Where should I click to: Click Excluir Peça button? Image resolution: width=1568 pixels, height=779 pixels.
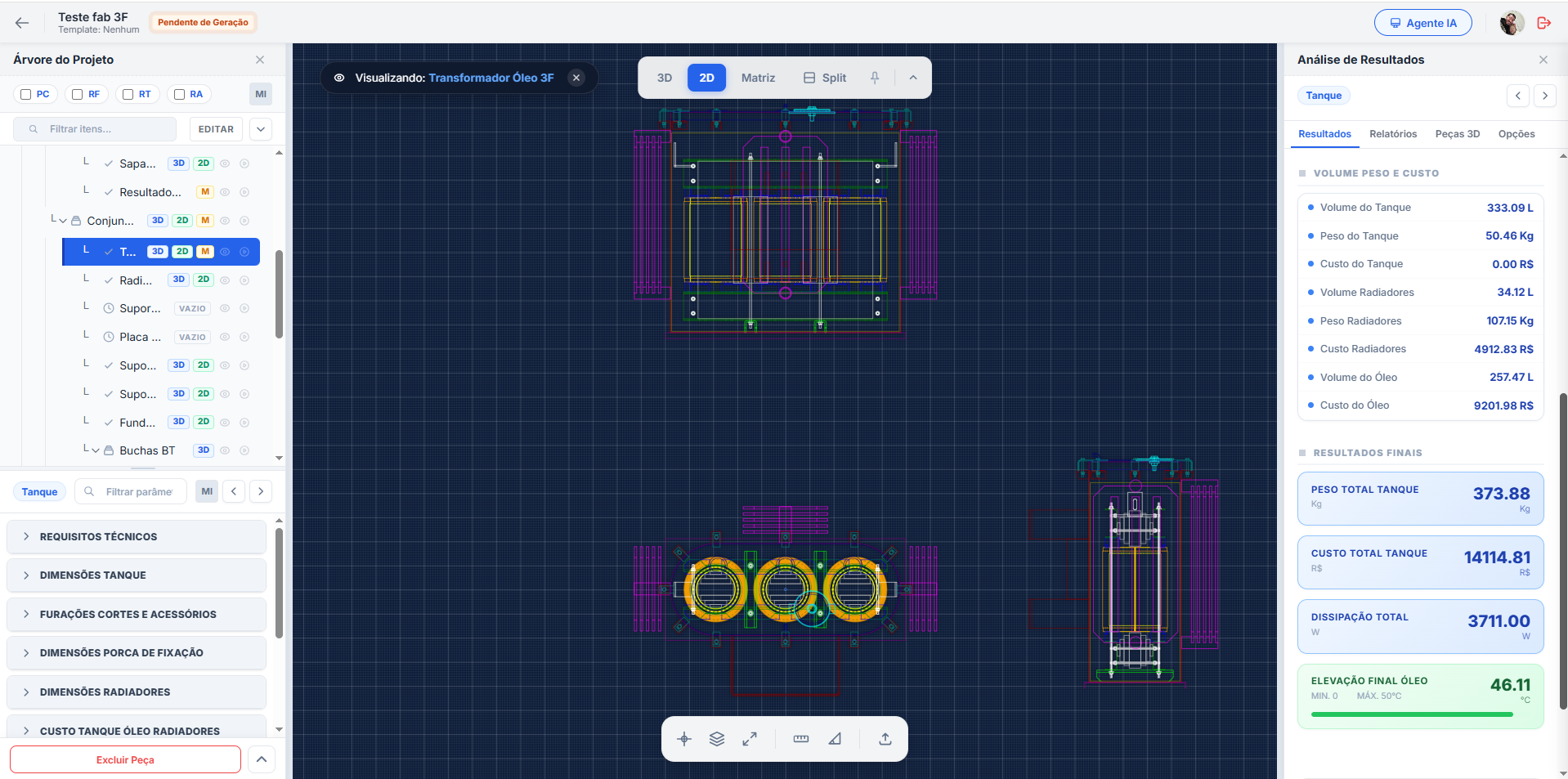125,759
